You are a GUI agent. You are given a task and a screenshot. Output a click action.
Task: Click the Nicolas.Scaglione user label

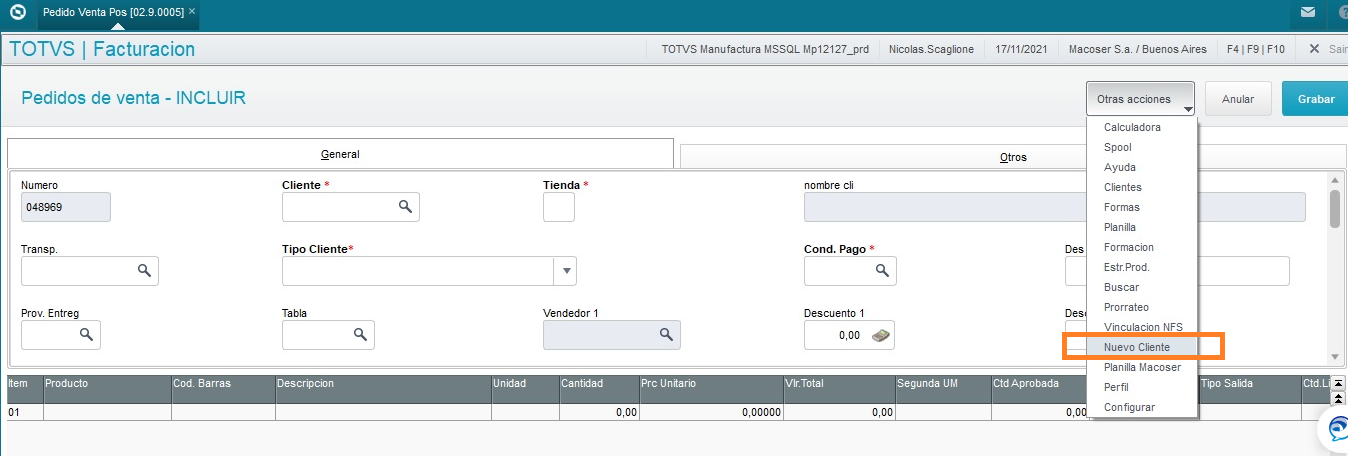[x=930, y=49]
